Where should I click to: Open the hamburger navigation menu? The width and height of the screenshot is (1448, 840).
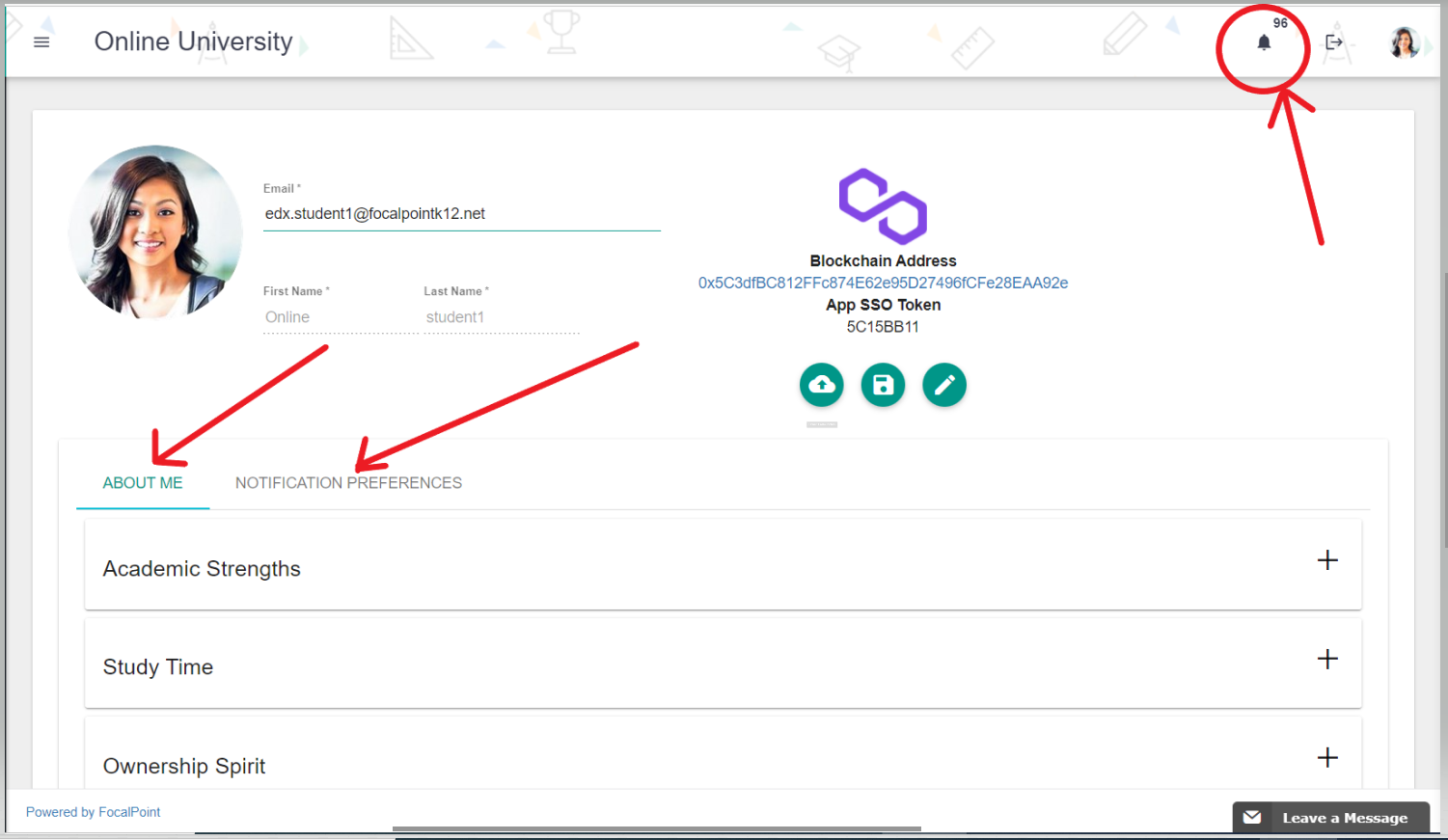click(41, 42)
